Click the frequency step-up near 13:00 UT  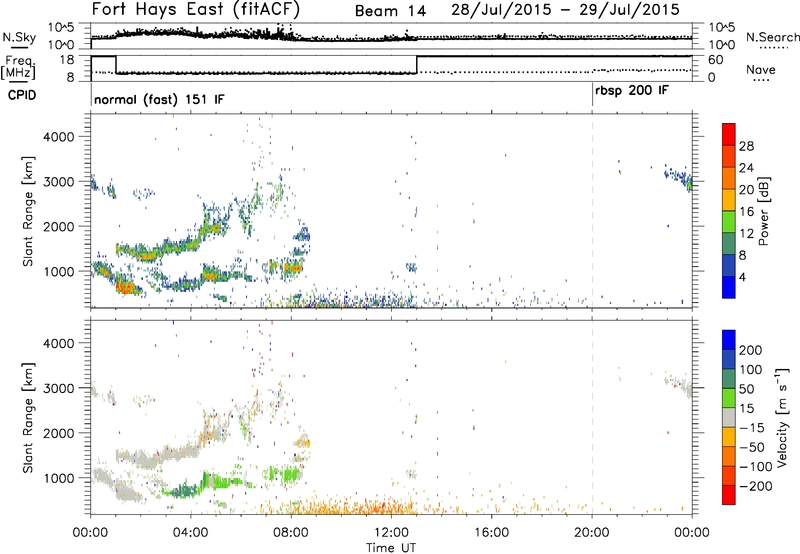pyautogui.click(x=417, y=65)
